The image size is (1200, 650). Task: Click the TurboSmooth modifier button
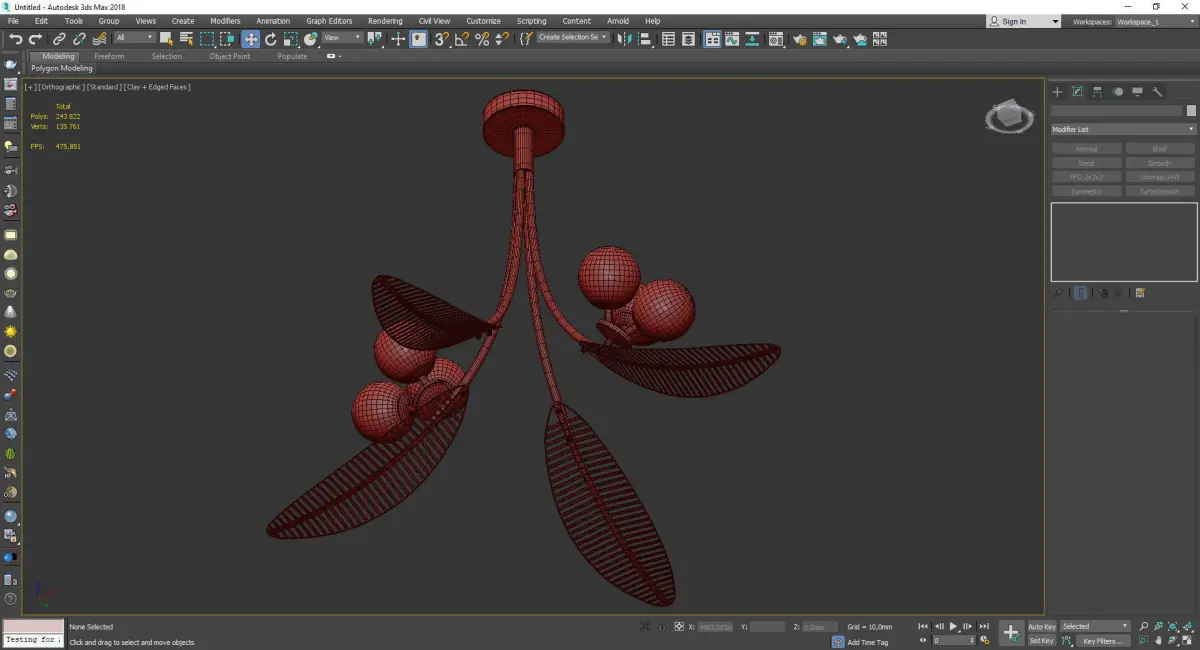[1159, 191]
